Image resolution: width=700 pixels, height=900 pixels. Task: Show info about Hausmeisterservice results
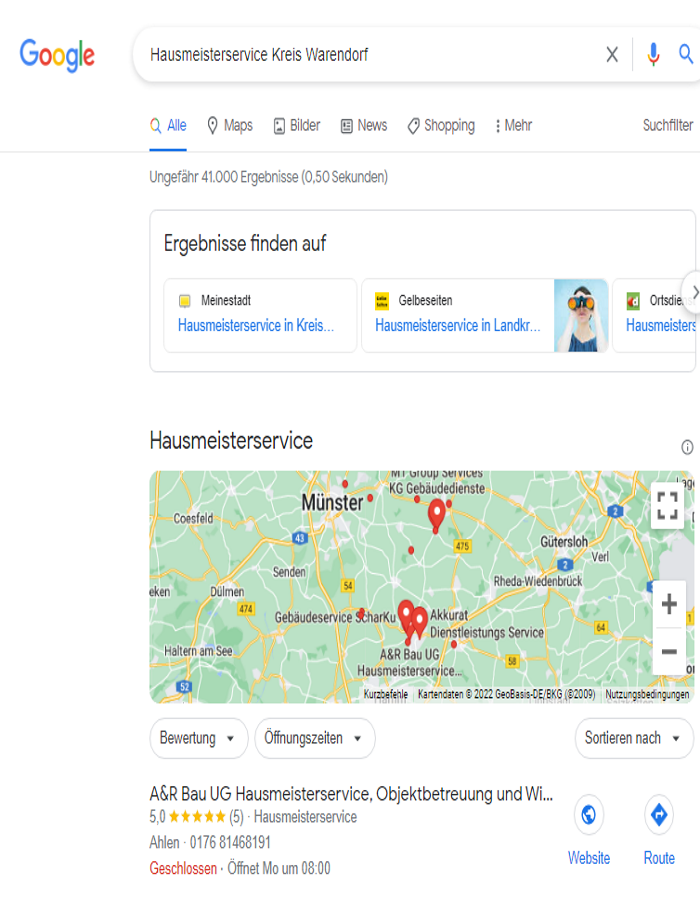coord(687,447)
